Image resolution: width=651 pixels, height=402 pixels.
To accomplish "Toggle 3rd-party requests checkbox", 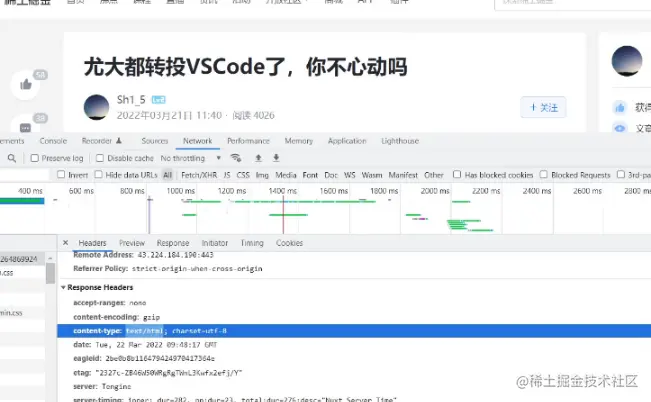I will (x=621, y=174).
